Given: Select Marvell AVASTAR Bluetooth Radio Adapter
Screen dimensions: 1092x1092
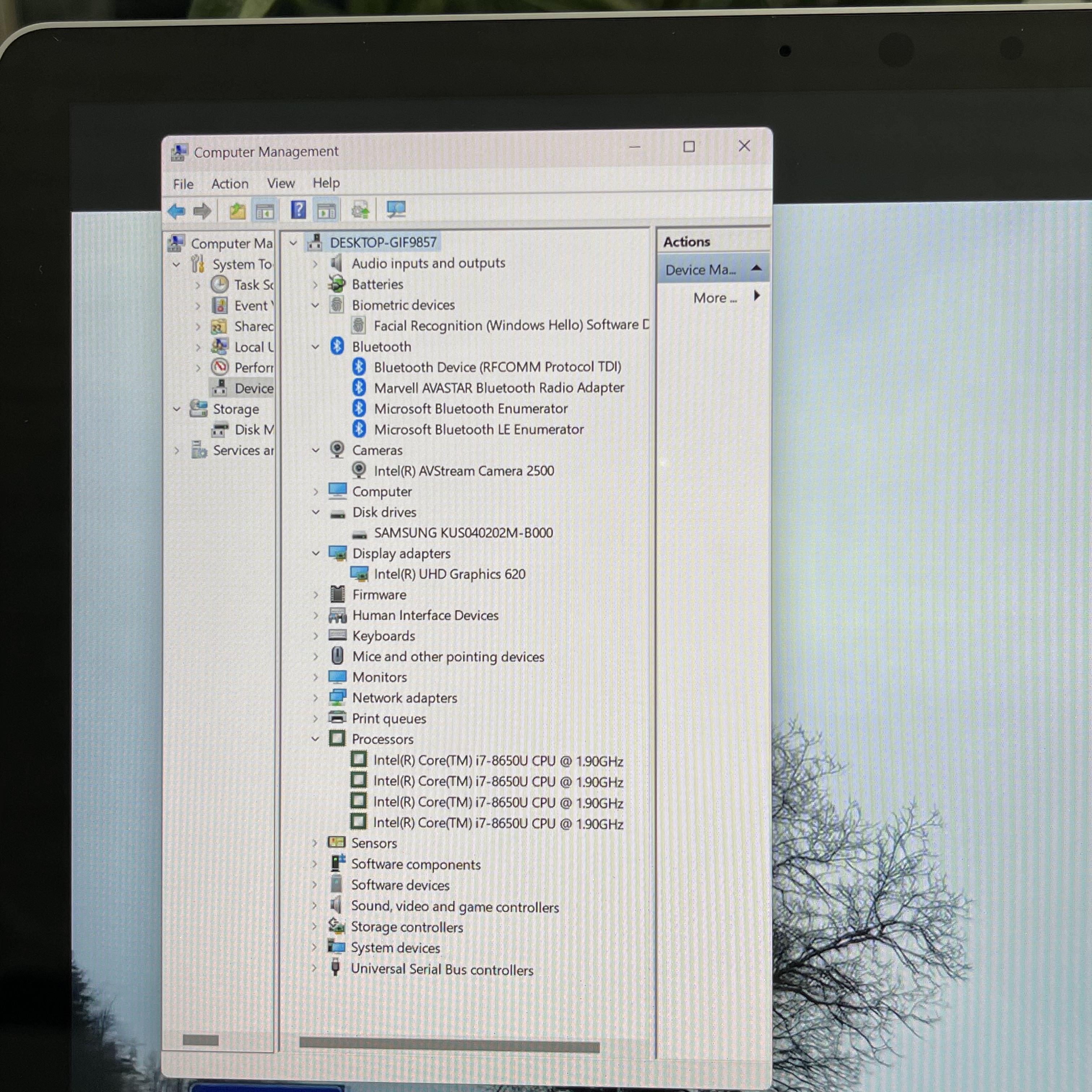Looking at the screenshot, I should (x=499, y=388).
